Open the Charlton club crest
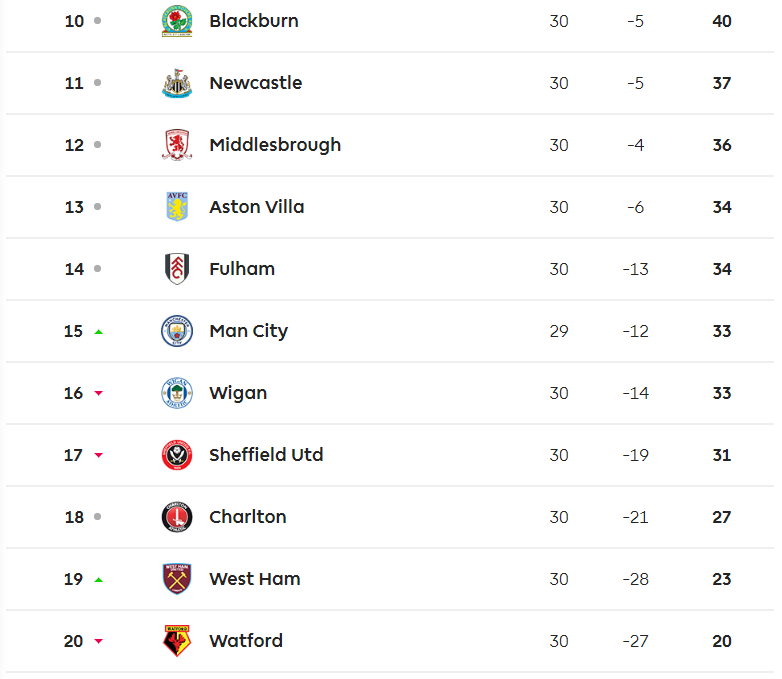The image size is (782, 679). 177,517
